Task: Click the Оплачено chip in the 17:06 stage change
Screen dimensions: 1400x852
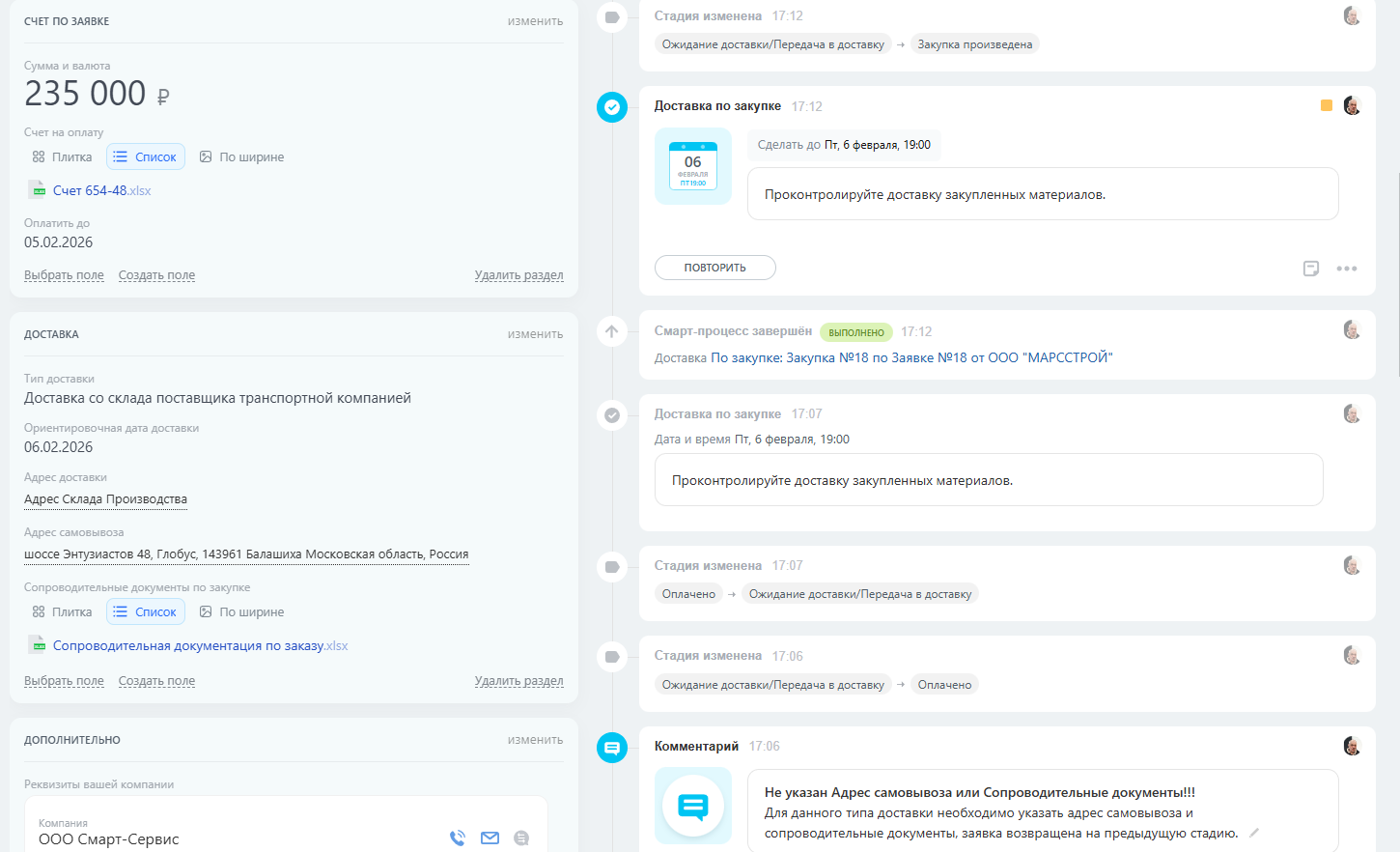Action: pyautogui.click(x=944, y=685)
